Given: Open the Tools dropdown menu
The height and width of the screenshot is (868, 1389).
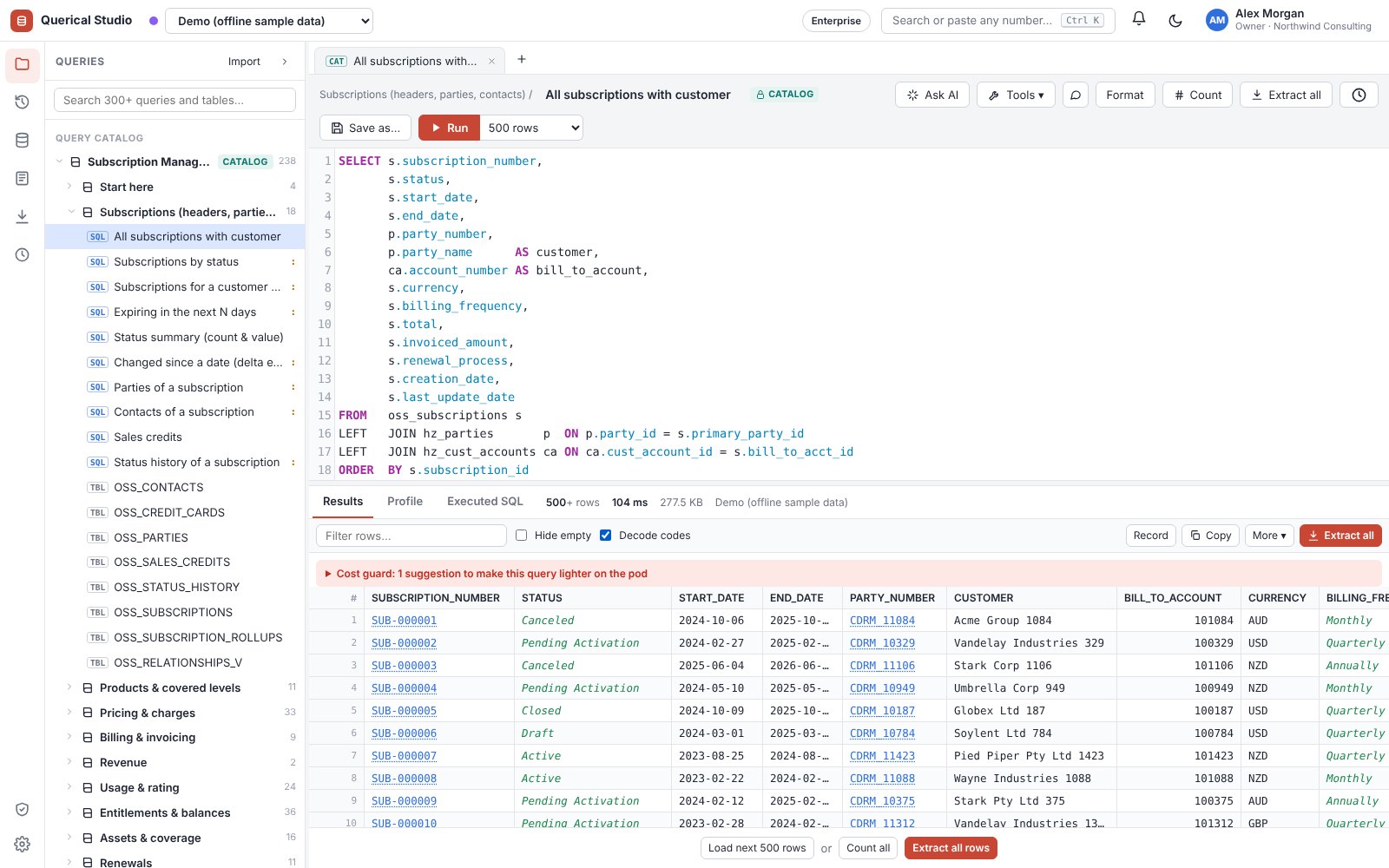Looking at the screenshot, I should pyautogui.click(x=1016, y=95).
